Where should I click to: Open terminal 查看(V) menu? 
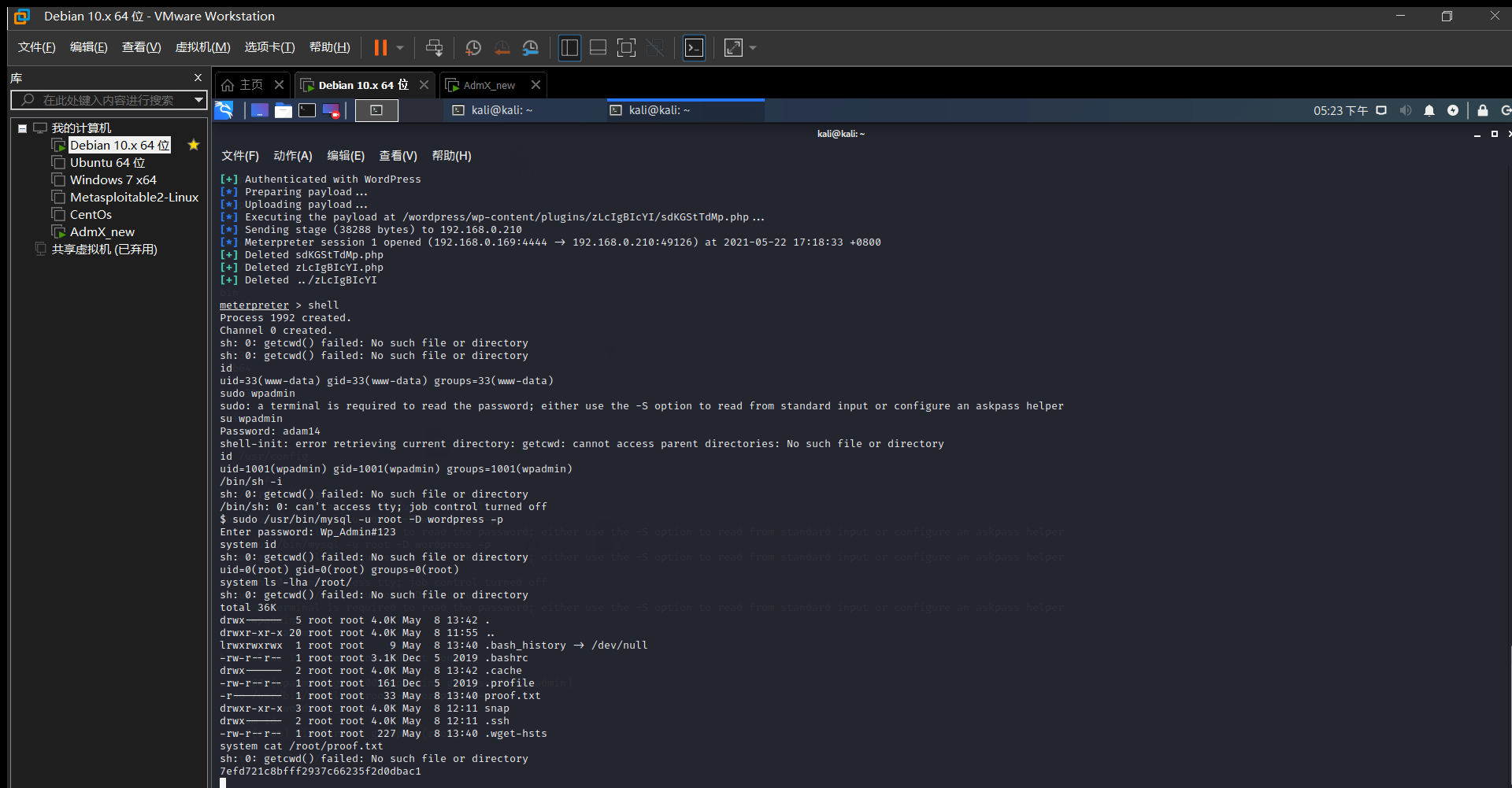coord(398,156)
